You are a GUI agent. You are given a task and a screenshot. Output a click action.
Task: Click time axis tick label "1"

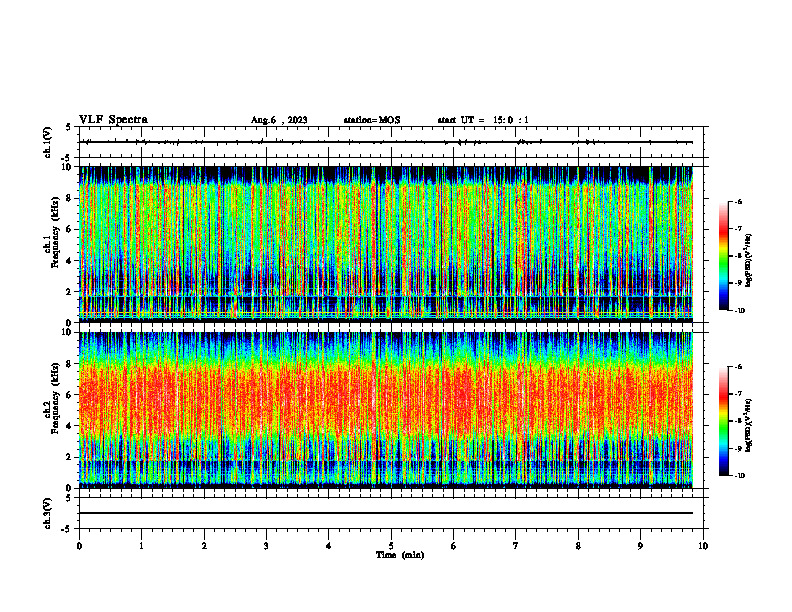click(141, 546)
